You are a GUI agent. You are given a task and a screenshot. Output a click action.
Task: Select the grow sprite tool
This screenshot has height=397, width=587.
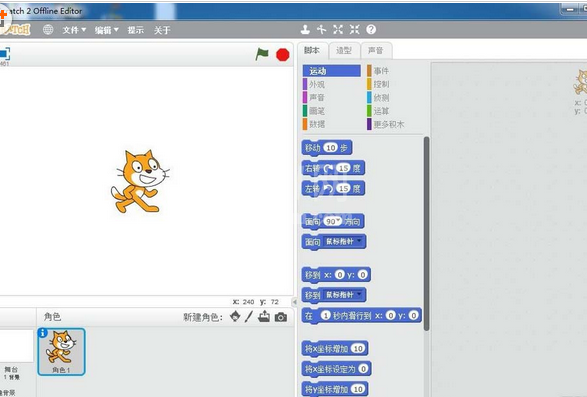(338, 30)
